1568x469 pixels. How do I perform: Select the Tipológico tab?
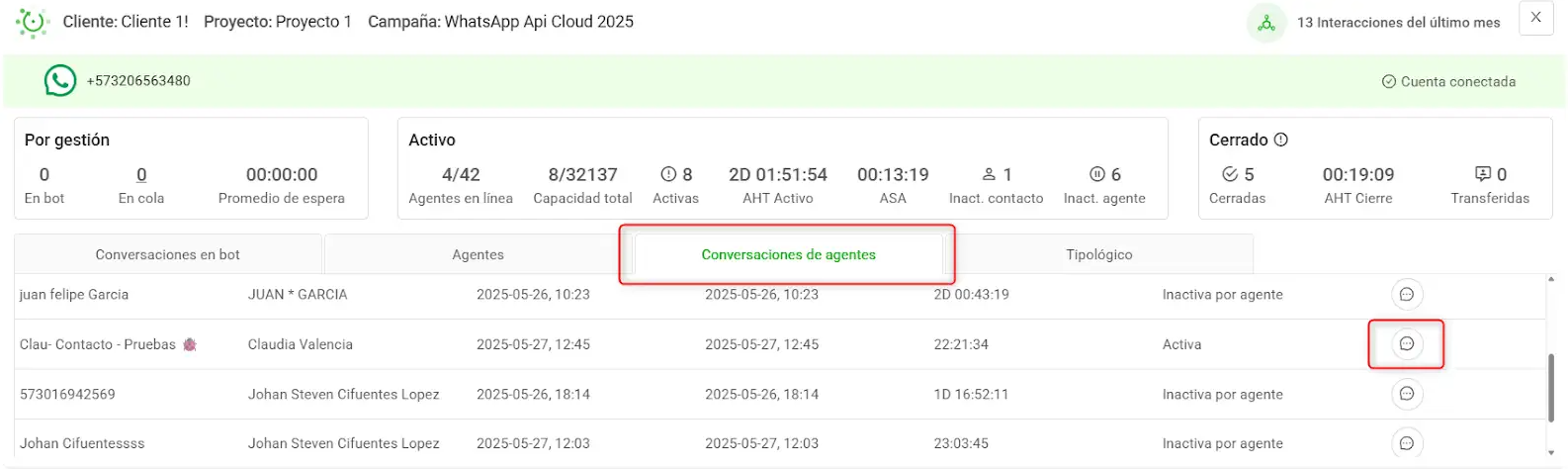coord(1099,254)
